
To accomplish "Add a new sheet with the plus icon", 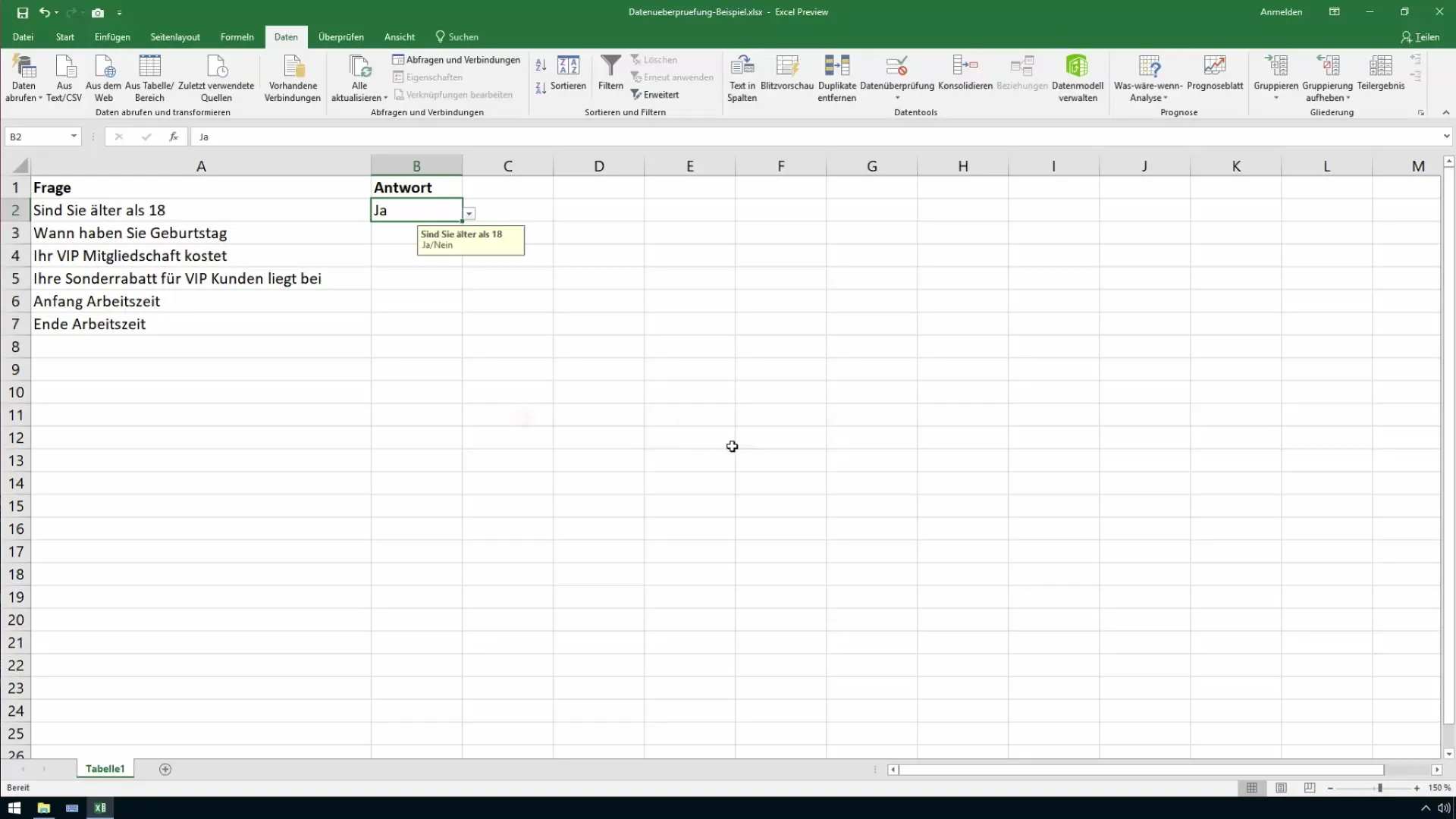I will click(165, 769).
